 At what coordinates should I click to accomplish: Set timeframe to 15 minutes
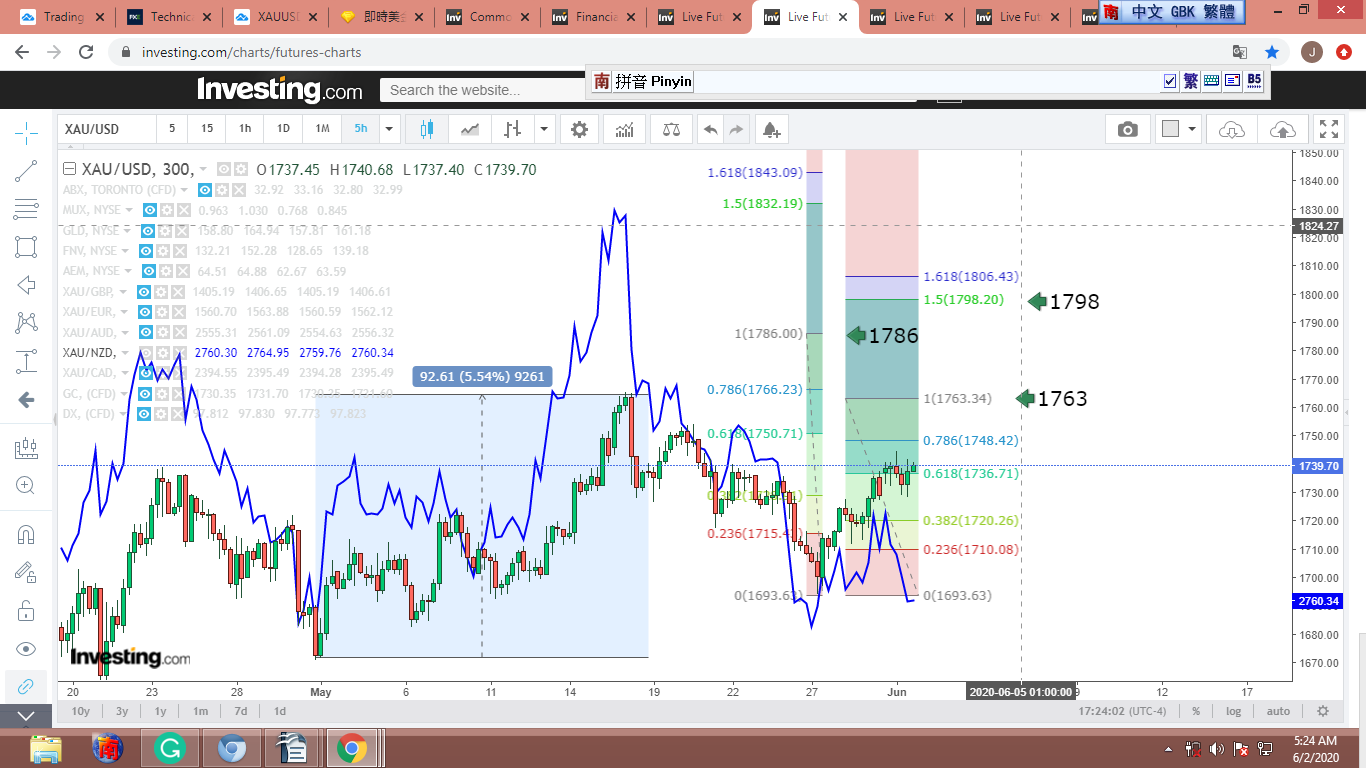pos(207,129)
